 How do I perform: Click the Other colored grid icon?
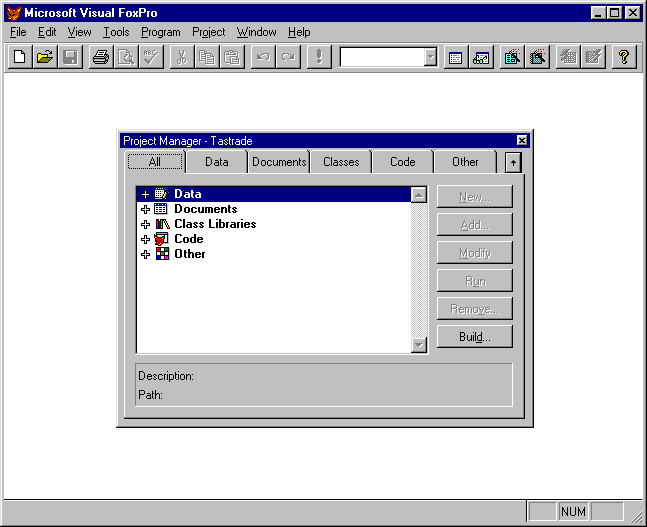pyautogui.click(x=162, y=254)
